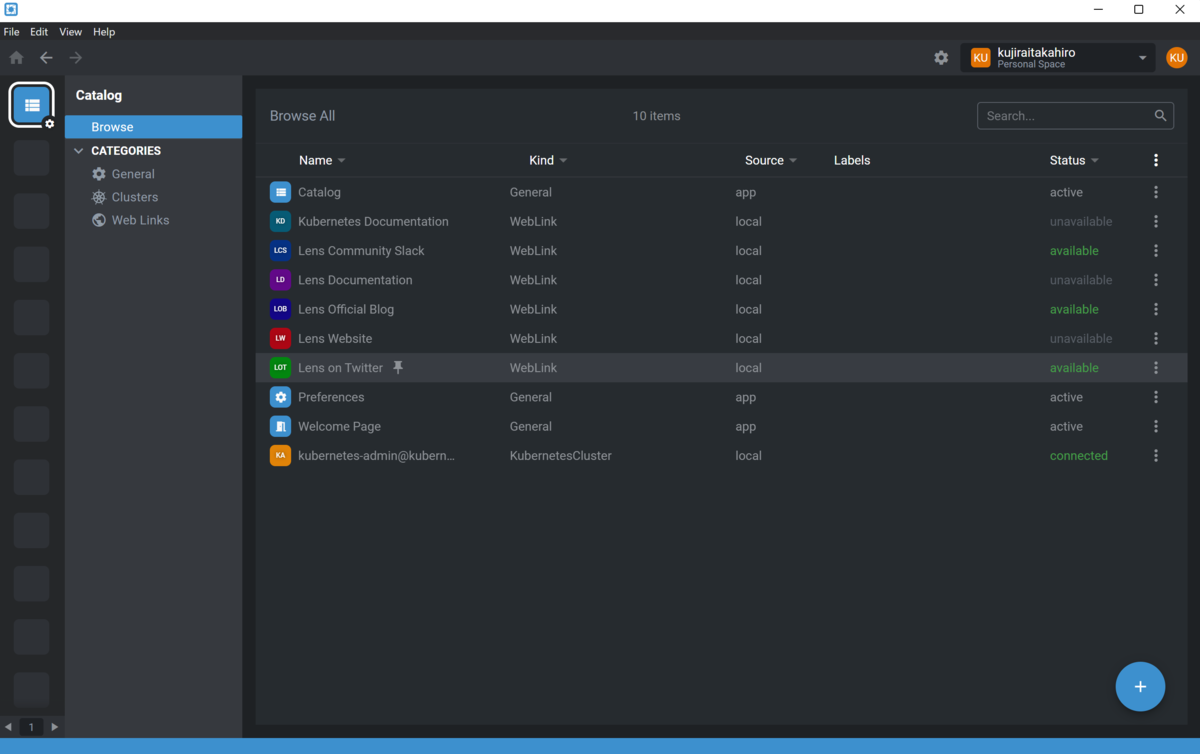The image size is (1200, 754).
Task: Sort the table by Status column
Action: click(x=1074, y=160)
